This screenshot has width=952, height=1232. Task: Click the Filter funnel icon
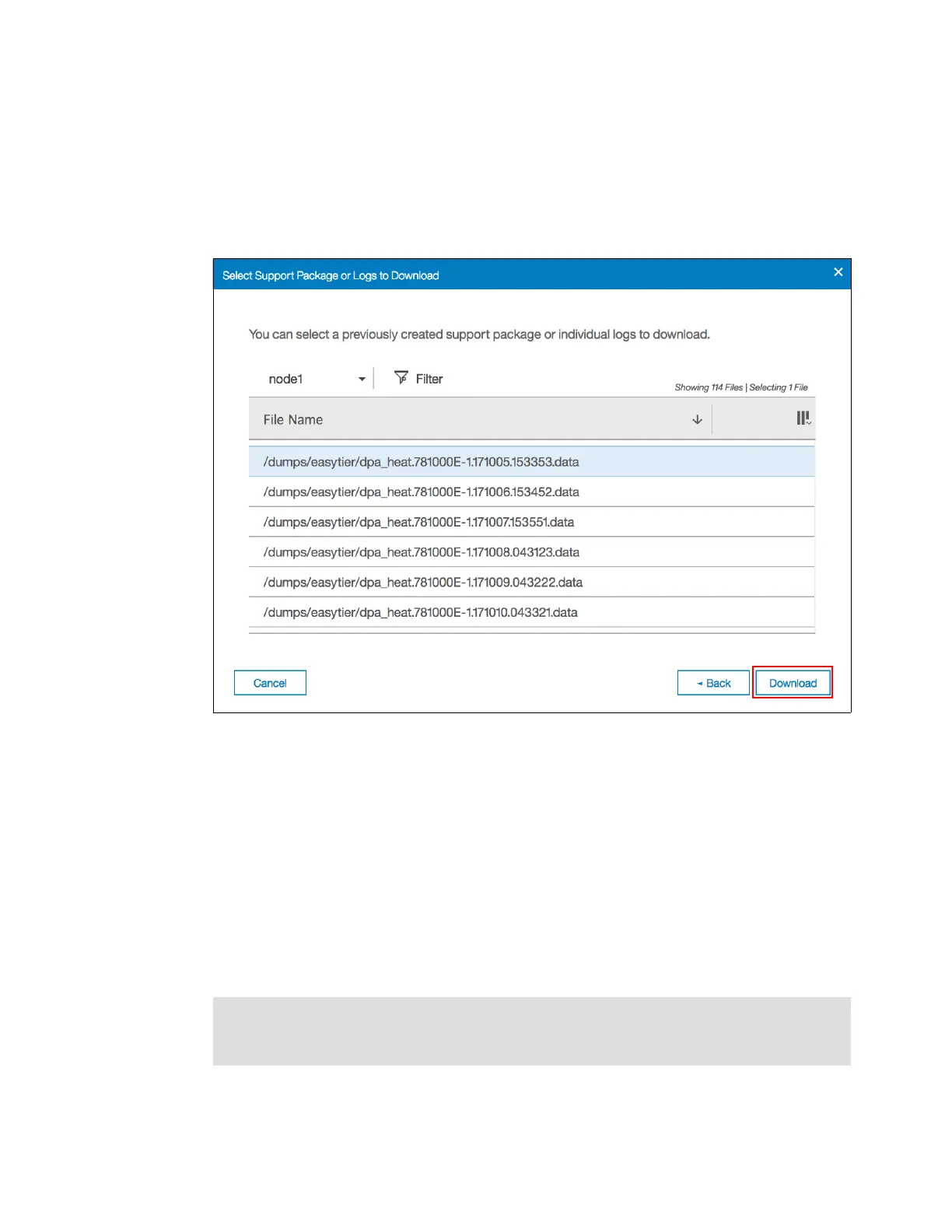(x=401, y=378)
